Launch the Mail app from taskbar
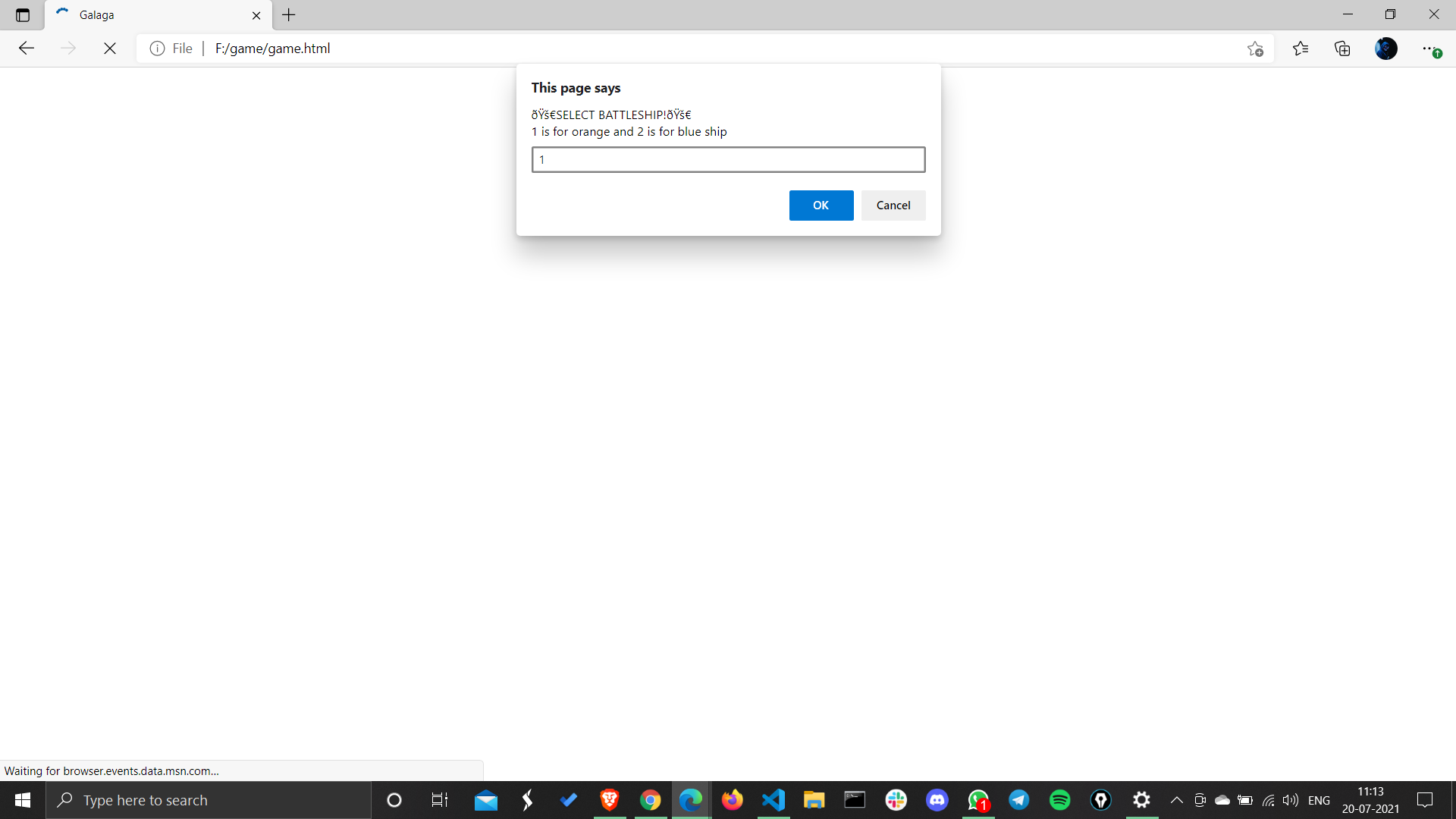 (x=486, y=800)
